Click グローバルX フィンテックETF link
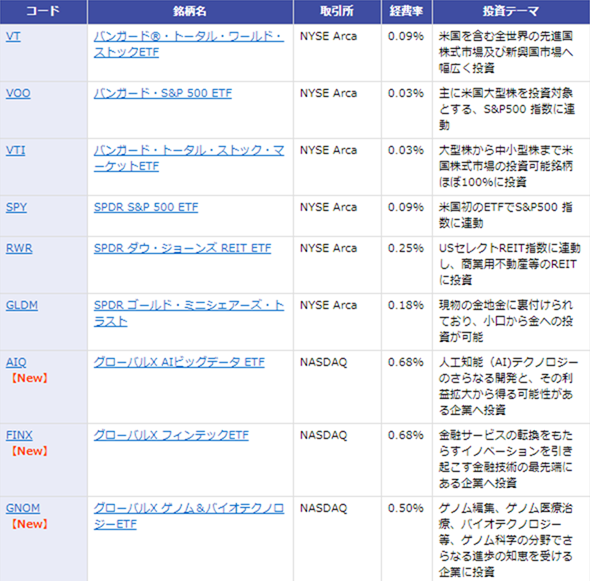The width and height of the screenshot is (590, 581). [x=171, y=435]
